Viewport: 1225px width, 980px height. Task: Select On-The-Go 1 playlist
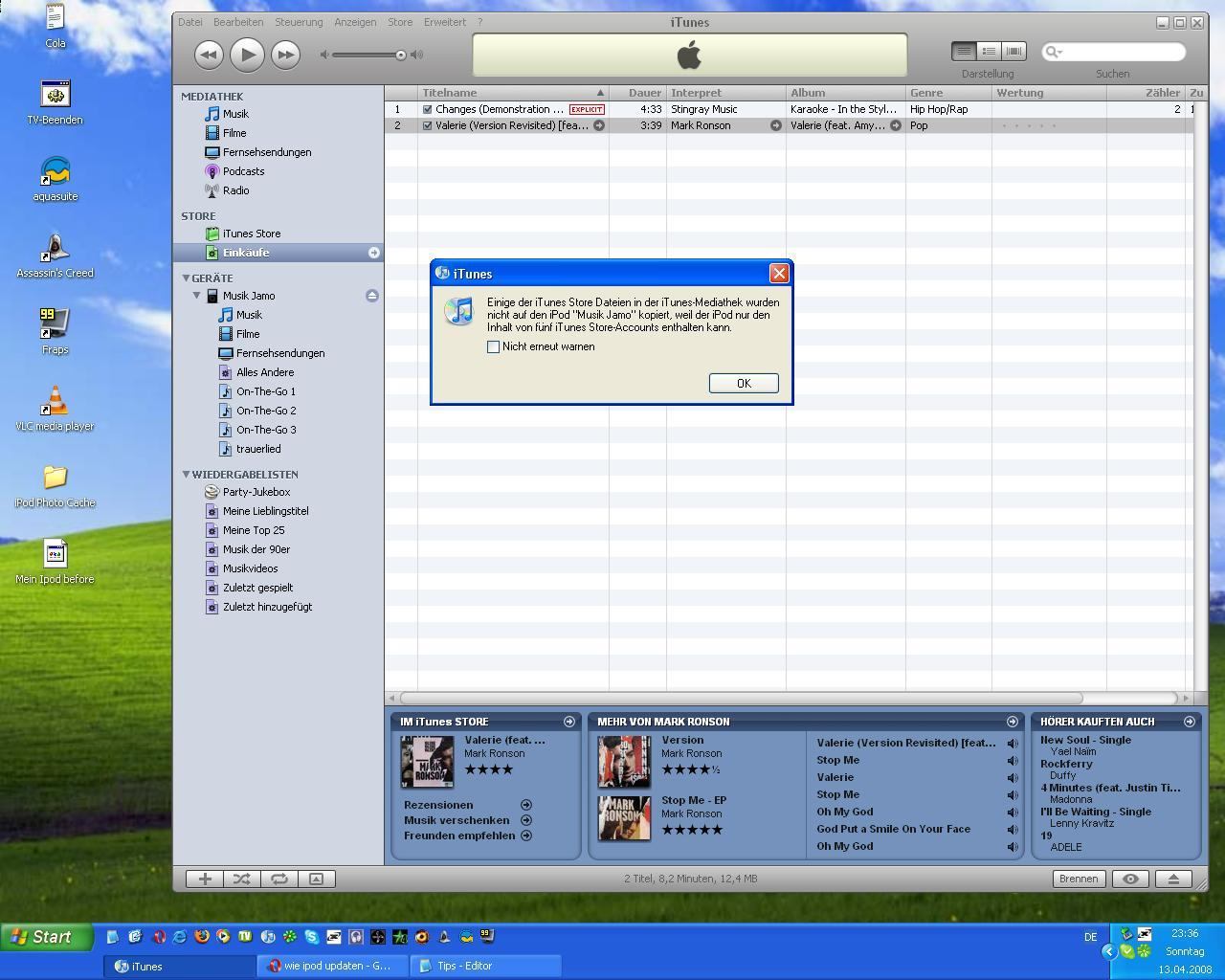coord(265,391)
